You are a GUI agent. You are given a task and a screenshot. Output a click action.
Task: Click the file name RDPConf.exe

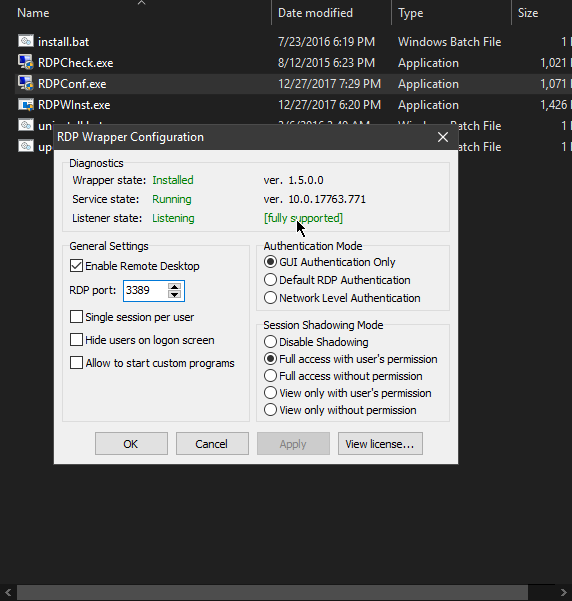point(72,84)
